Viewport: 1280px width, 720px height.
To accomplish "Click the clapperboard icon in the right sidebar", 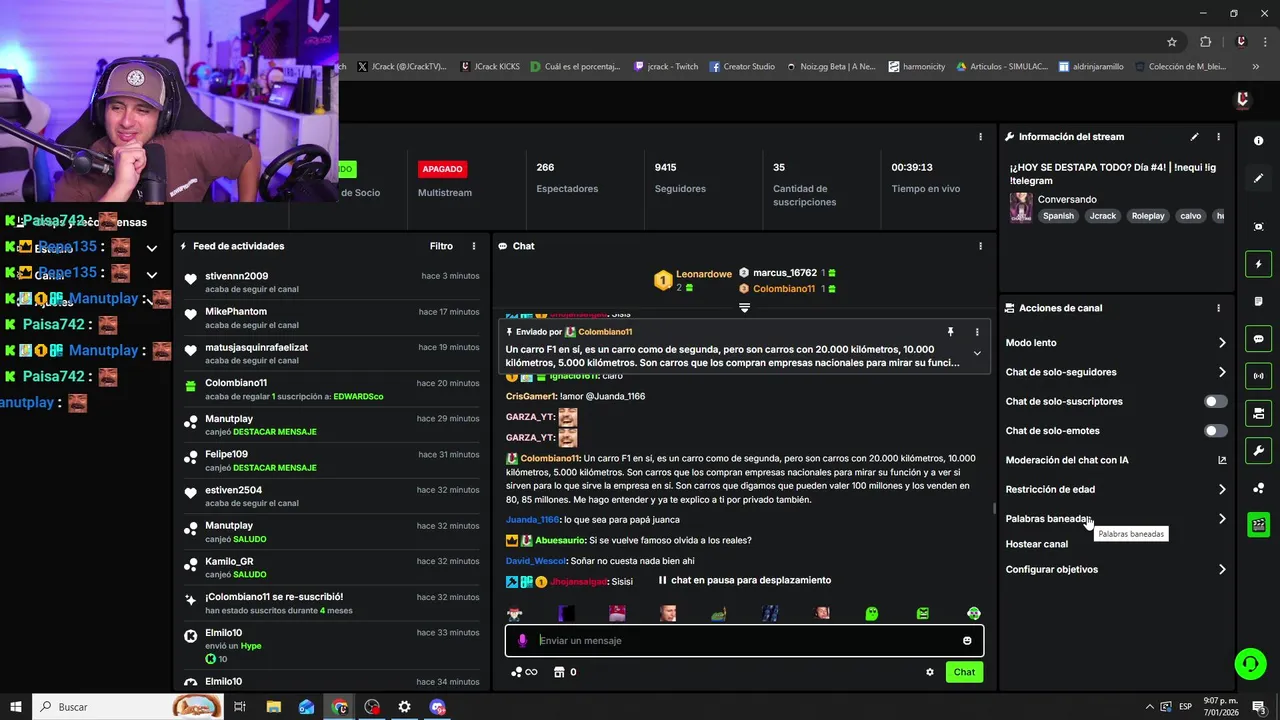I will point(1258,525).
